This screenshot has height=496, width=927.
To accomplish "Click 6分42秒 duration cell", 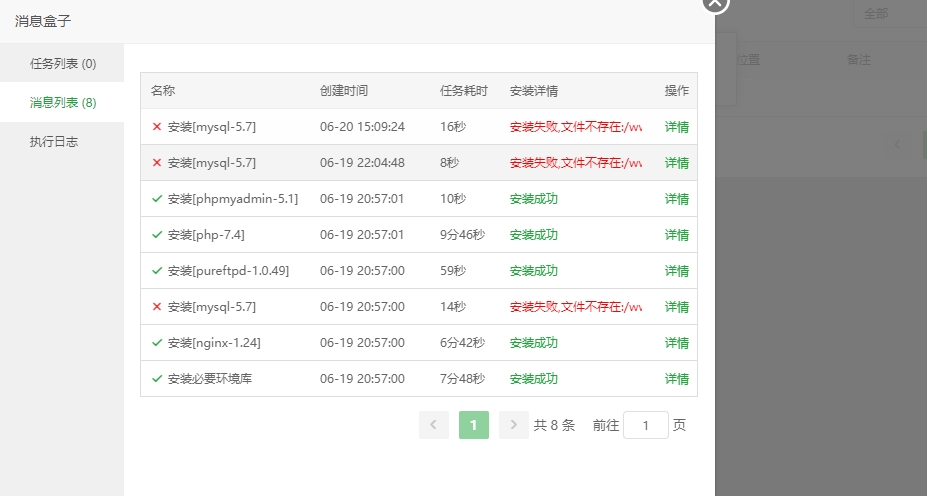I will pyautogui.click(x=462, y=343).
